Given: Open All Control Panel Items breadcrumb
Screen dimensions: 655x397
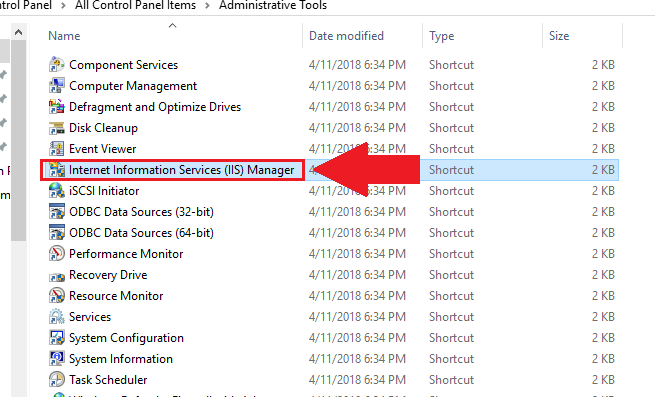Looking at the screenshot, I should tap(135, 5).
